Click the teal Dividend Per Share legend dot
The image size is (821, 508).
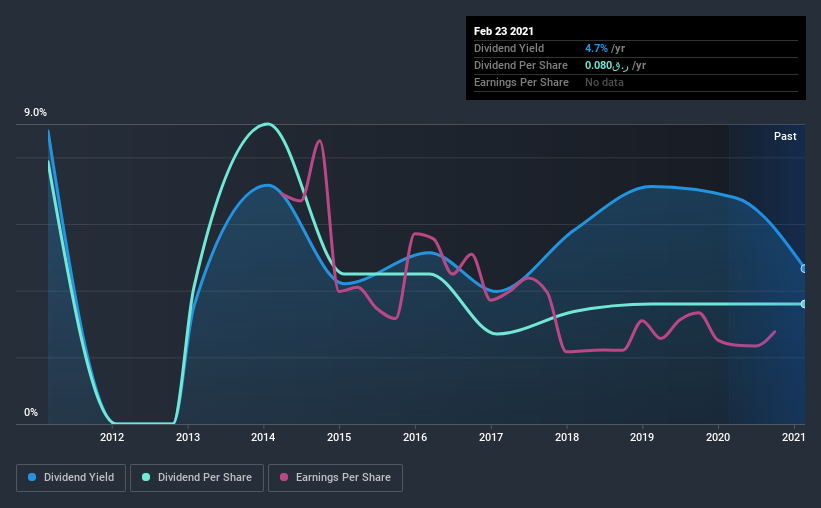[x=146, y=477]
